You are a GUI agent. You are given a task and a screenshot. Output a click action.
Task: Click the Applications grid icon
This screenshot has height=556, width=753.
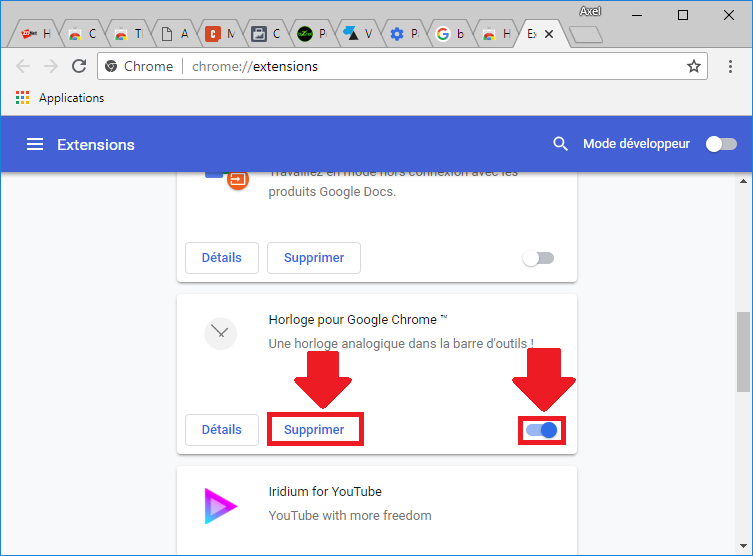pos(22,97)
